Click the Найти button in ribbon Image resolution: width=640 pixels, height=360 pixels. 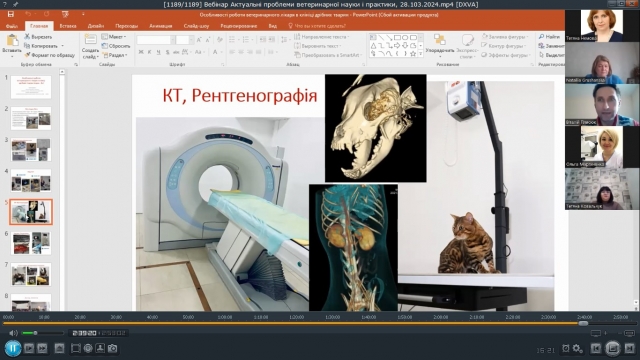click(x=549, y=37)
